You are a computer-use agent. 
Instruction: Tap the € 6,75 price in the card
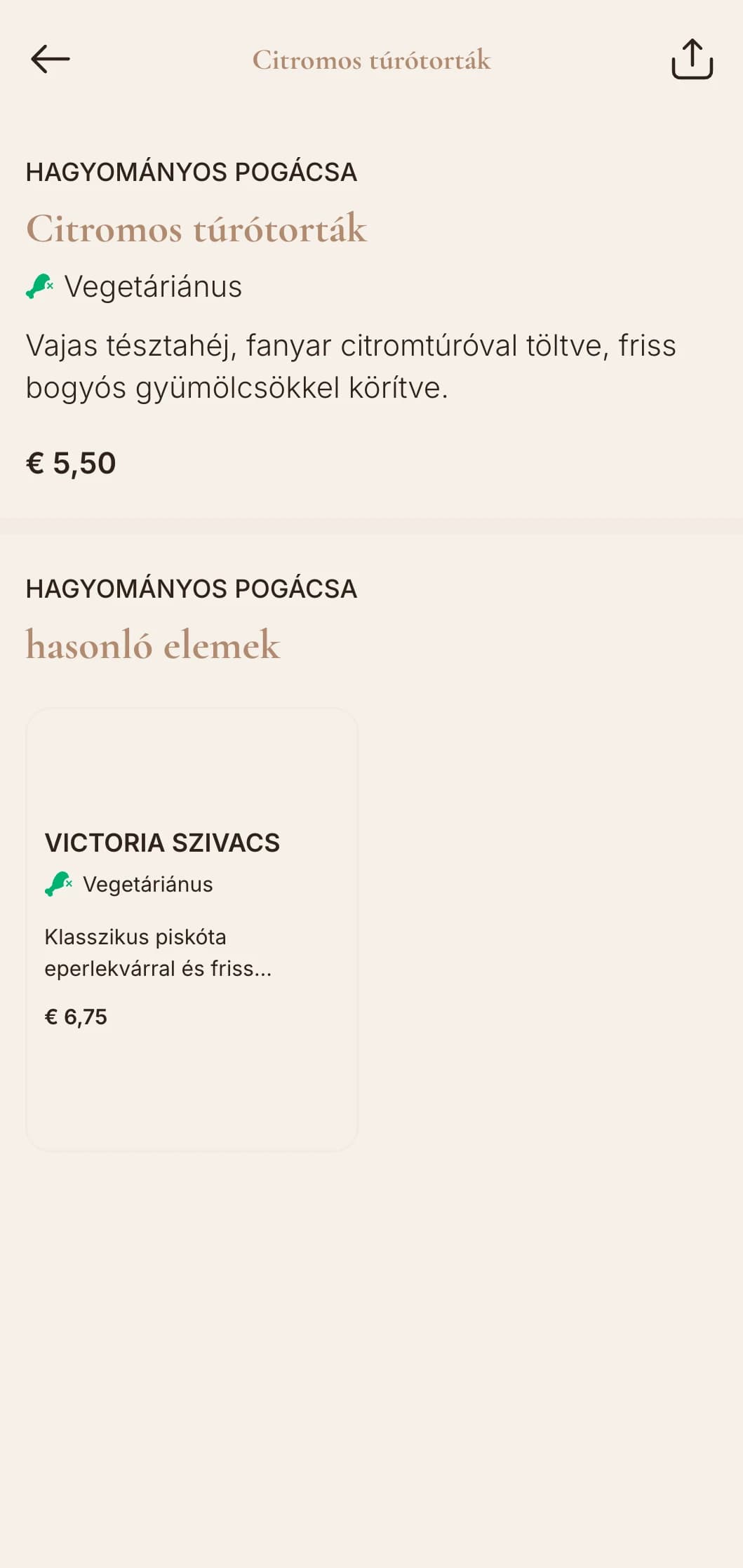pyautogui.click(x=76, y=1017)
